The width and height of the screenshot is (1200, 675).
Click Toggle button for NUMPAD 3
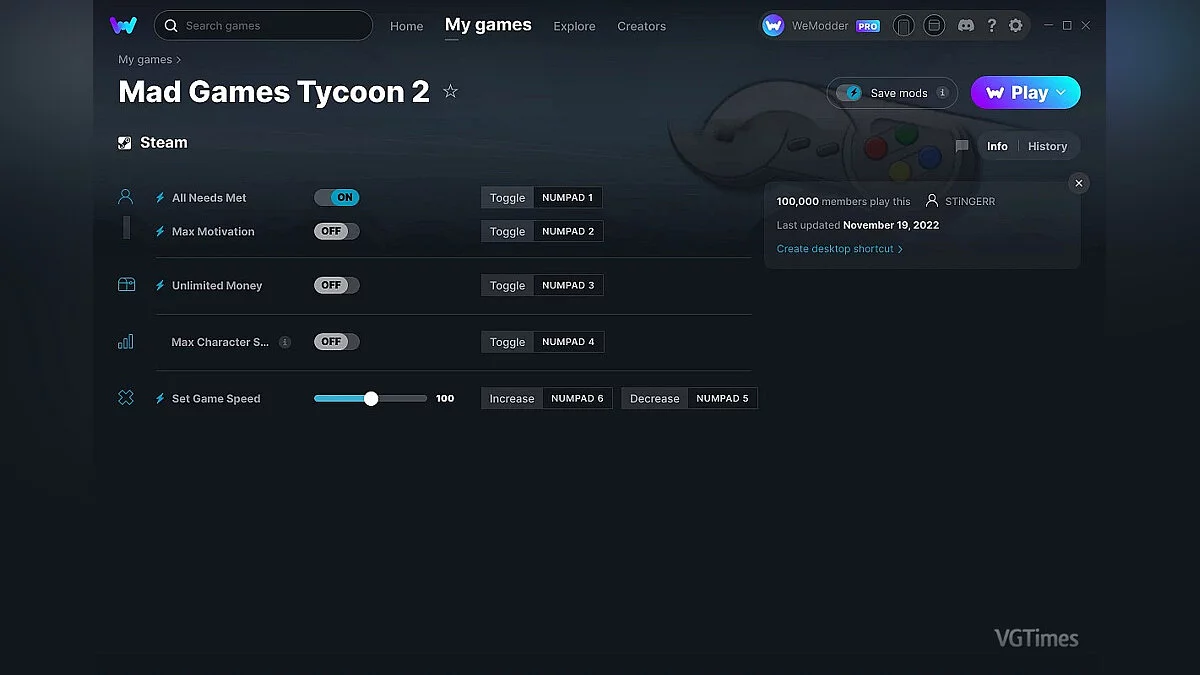[x=507, y=285]
